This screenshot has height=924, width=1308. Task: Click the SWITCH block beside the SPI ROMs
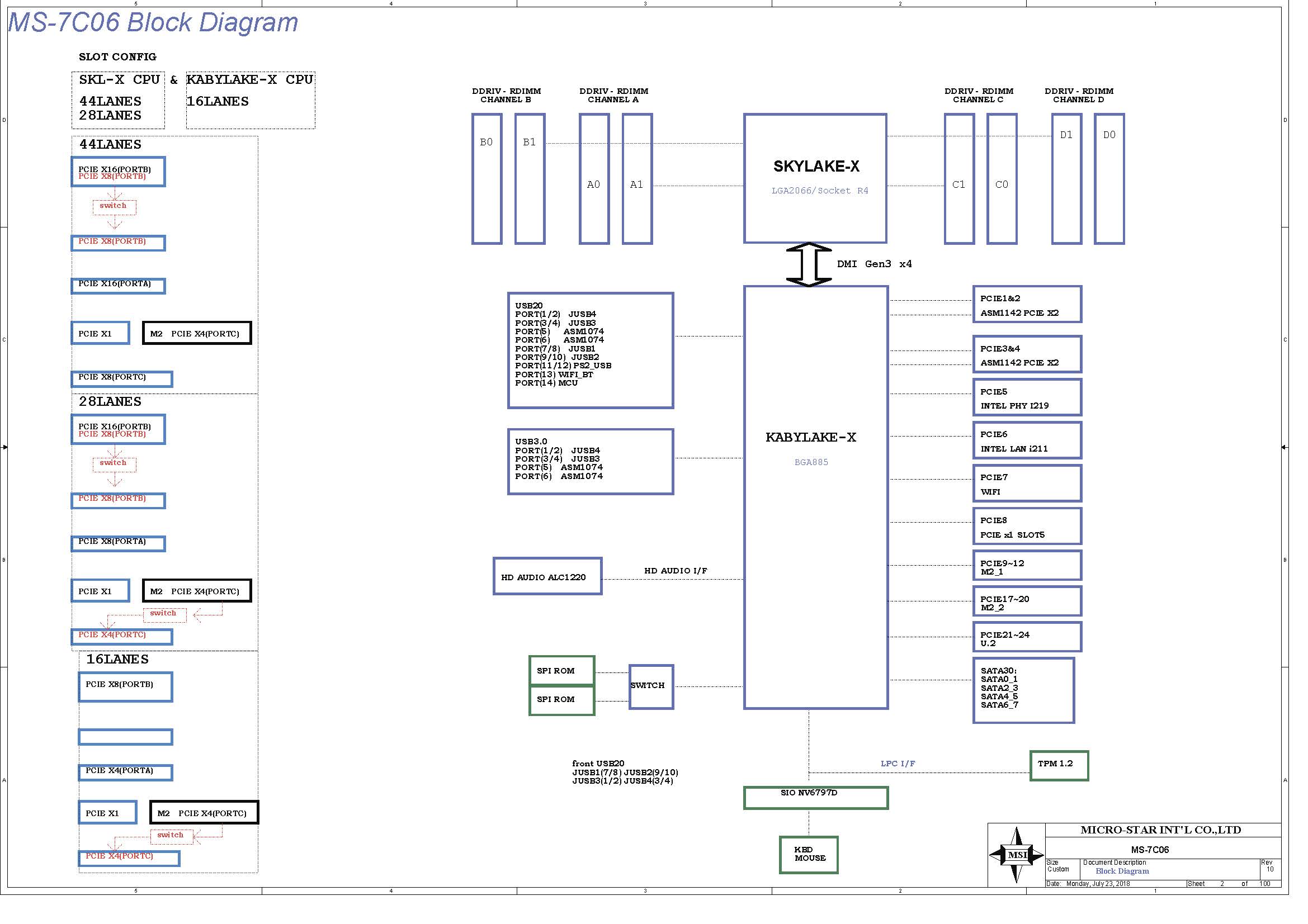651,686
